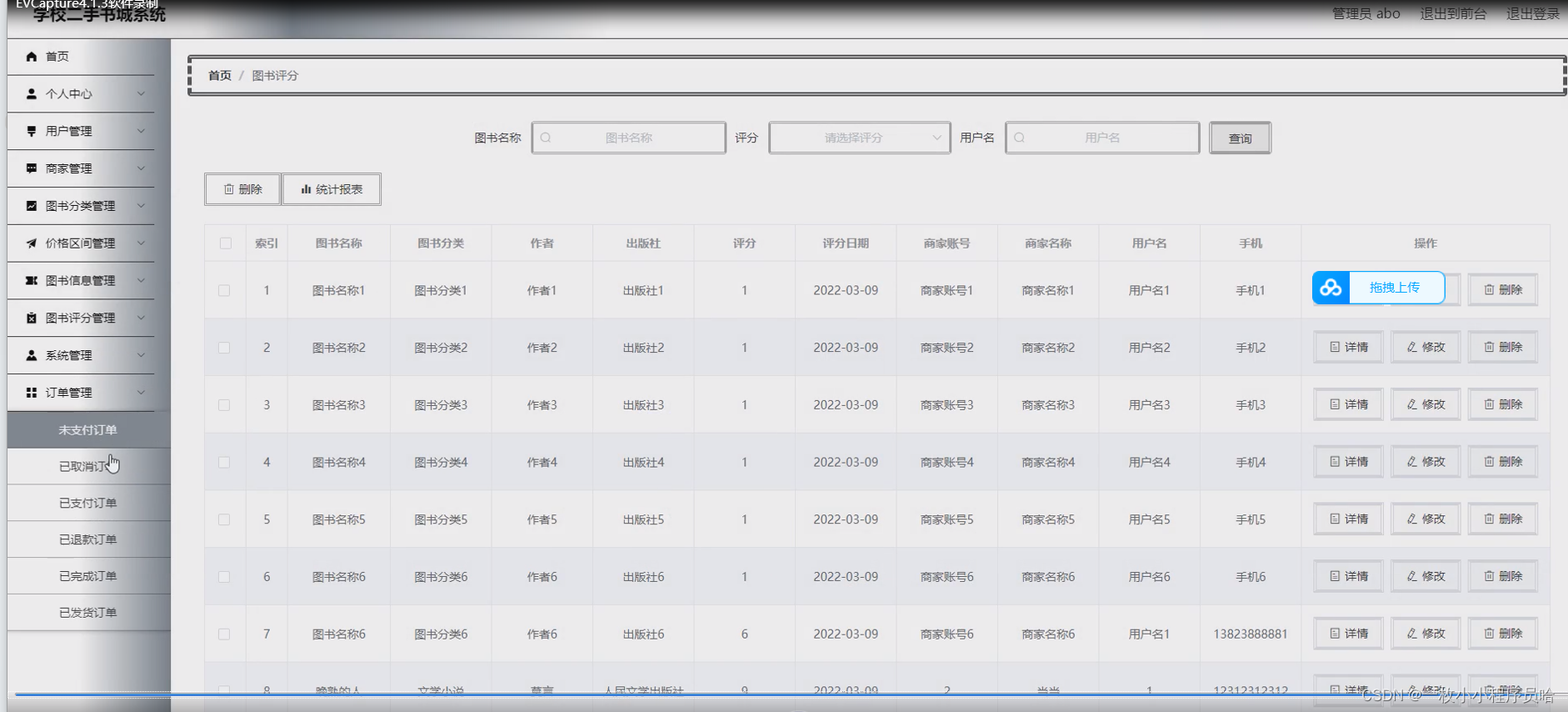This screenshot has width=1568, height=712.
Task: Click document icon of row 4 详情
Action: (1335, 462)
